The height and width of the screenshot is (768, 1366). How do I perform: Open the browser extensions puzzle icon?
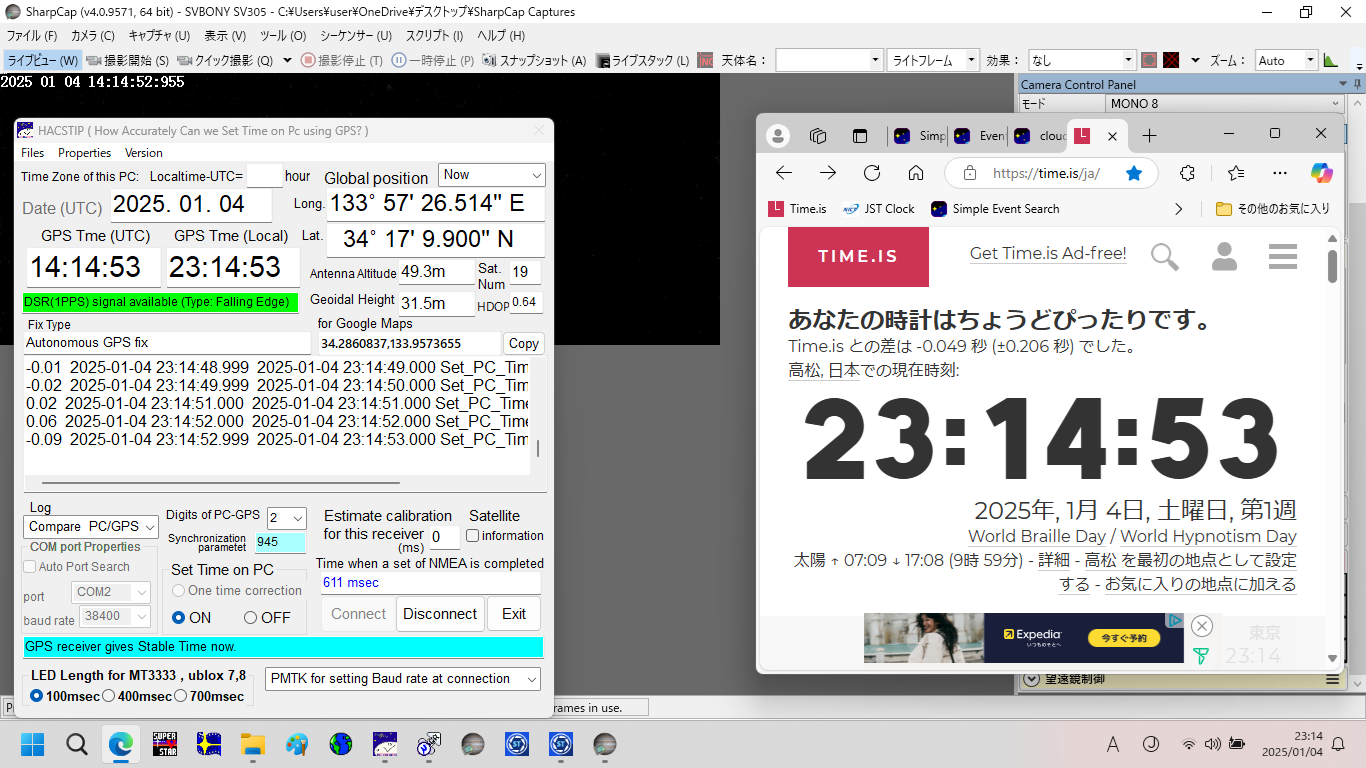1187,173
